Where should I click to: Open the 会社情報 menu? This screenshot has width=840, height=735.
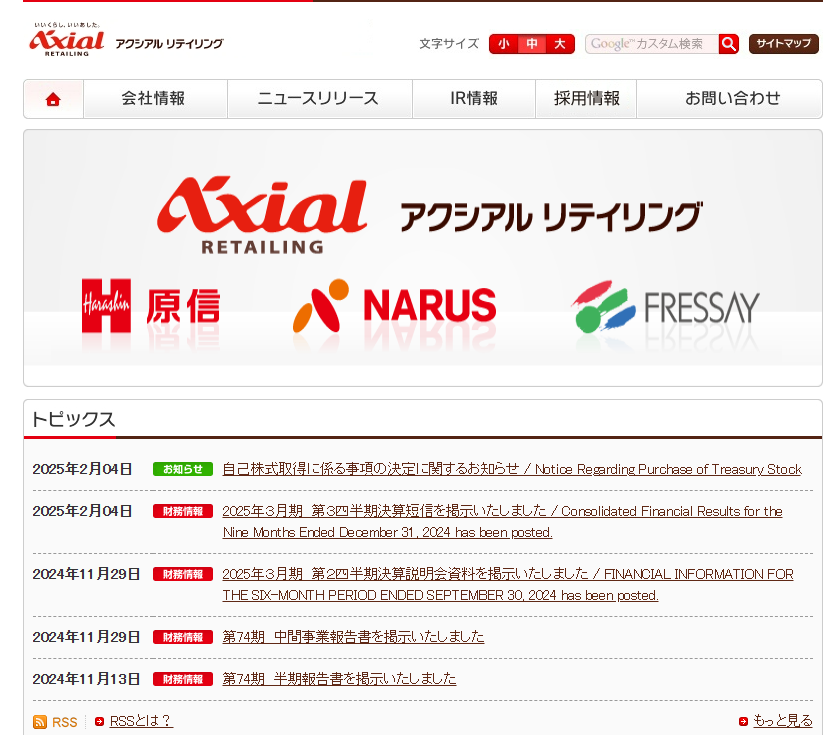point(155,99)
